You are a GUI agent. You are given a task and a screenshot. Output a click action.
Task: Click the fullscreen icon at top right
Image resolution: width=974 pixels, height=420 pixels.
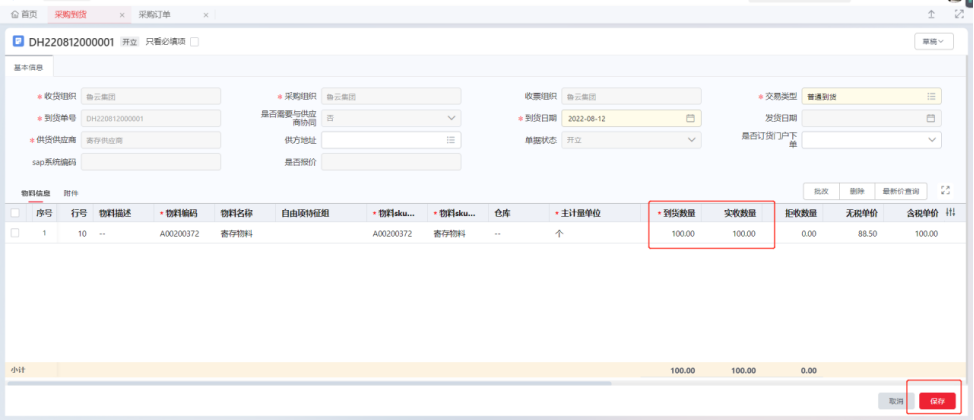tap(958, 14)
